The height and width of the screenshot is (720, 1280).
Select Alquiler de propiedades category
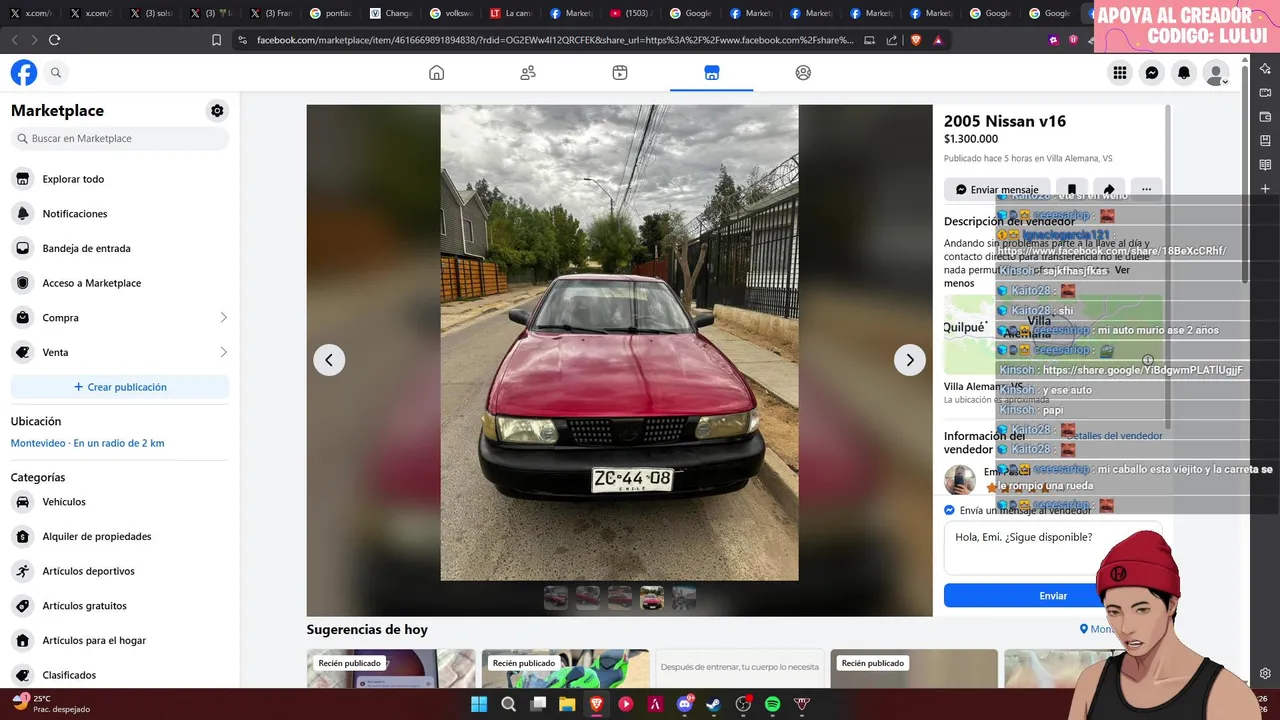120,537
